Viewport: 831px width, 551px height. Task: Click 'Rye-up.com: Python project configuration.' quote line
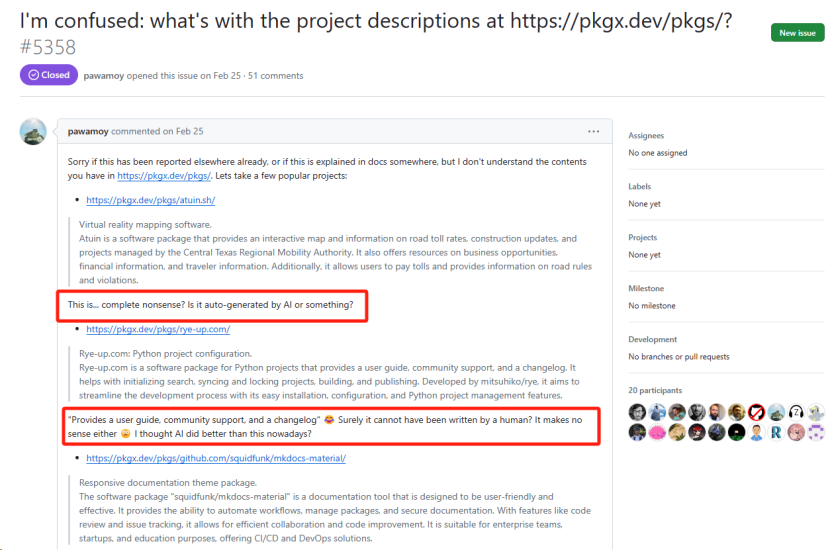(x=165, y=354)
